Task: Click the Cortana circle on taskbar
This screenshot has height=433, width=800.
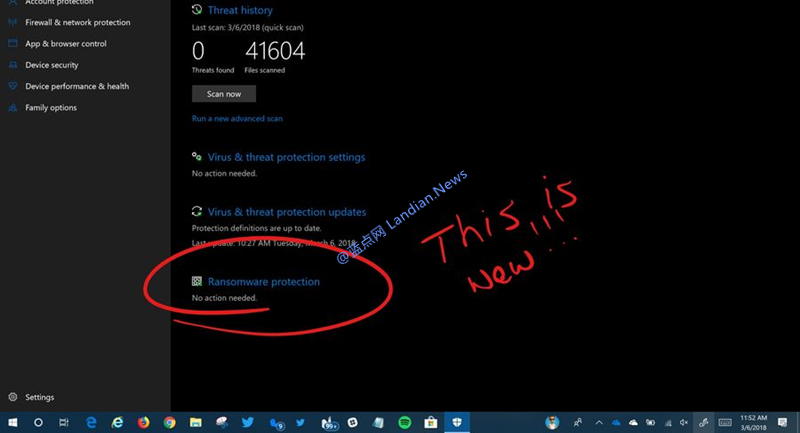Action: tap(38, 422)
